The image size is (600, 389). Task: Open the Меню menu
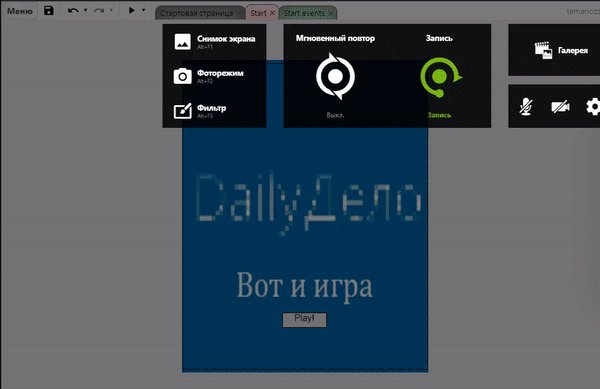point(20,11)
